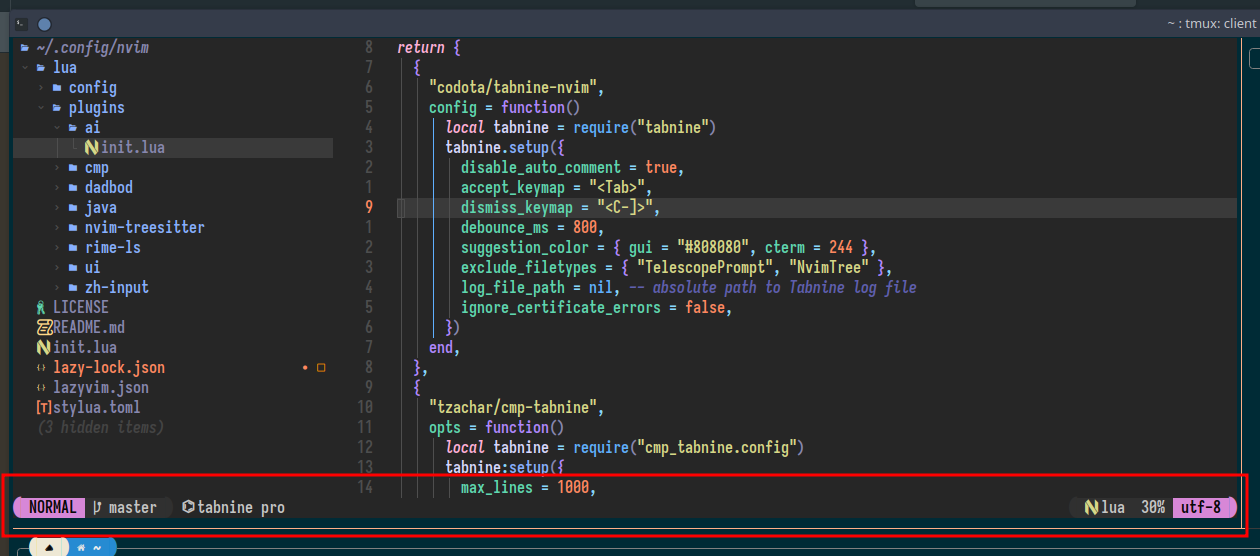Click the zh-input folder icon
Screen dimensions: 1260x556
pyautogui.click(x=73, y=287)
